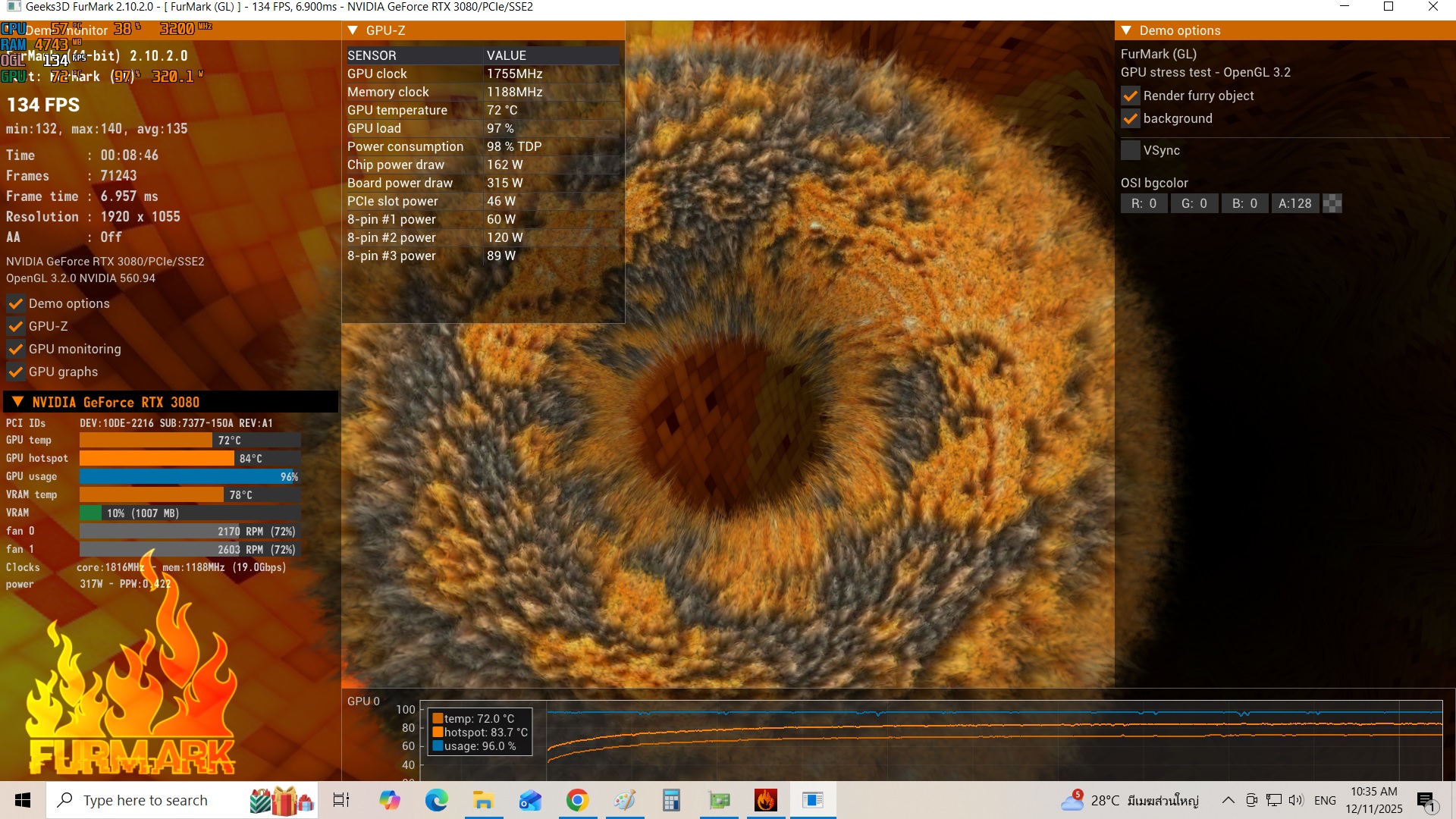Viewport: 1456px width, 819px height.
Task: Switch to Google Chrome in the taskbar
Action: pyautogui.click(x=577, y=800)
